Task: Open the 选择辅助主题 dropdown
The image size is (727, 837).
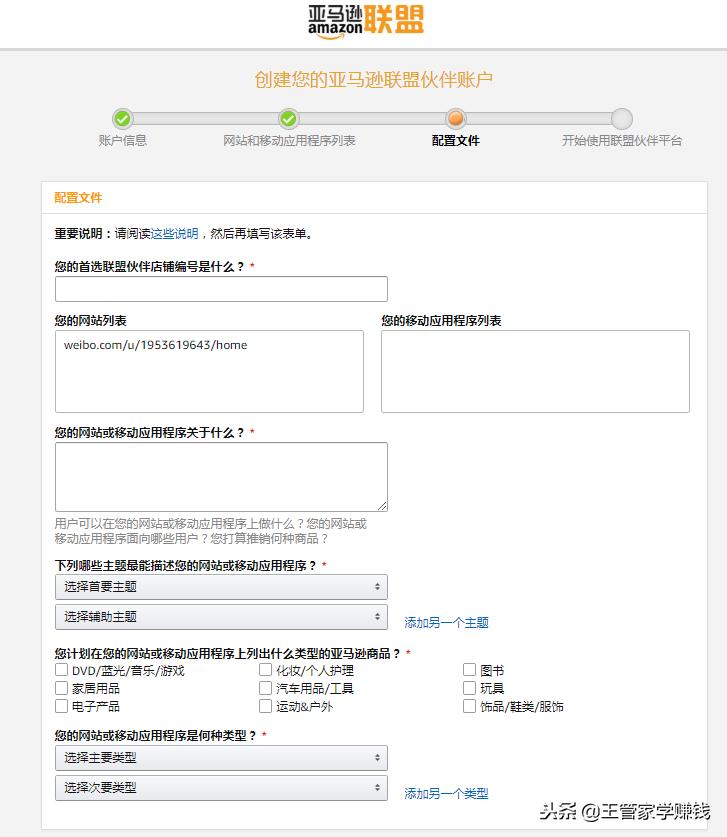Action: pos(221,617)
